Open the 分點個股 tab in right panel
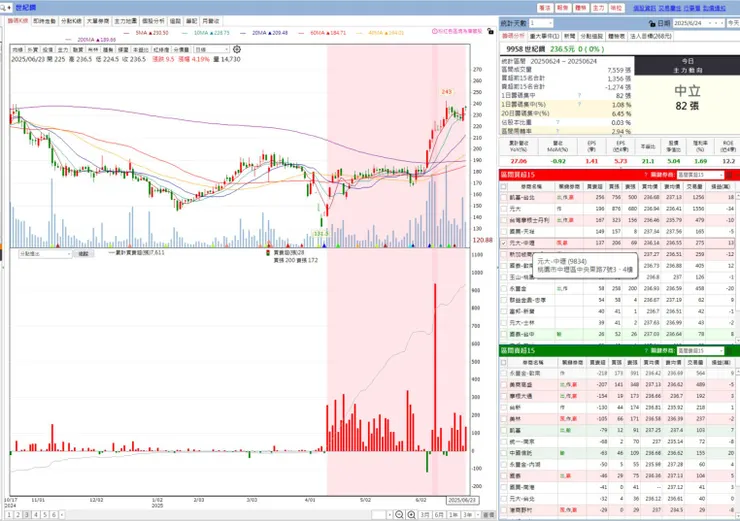Image resolution: width=740 pixels, height=521 pixels. click(591, 36)
